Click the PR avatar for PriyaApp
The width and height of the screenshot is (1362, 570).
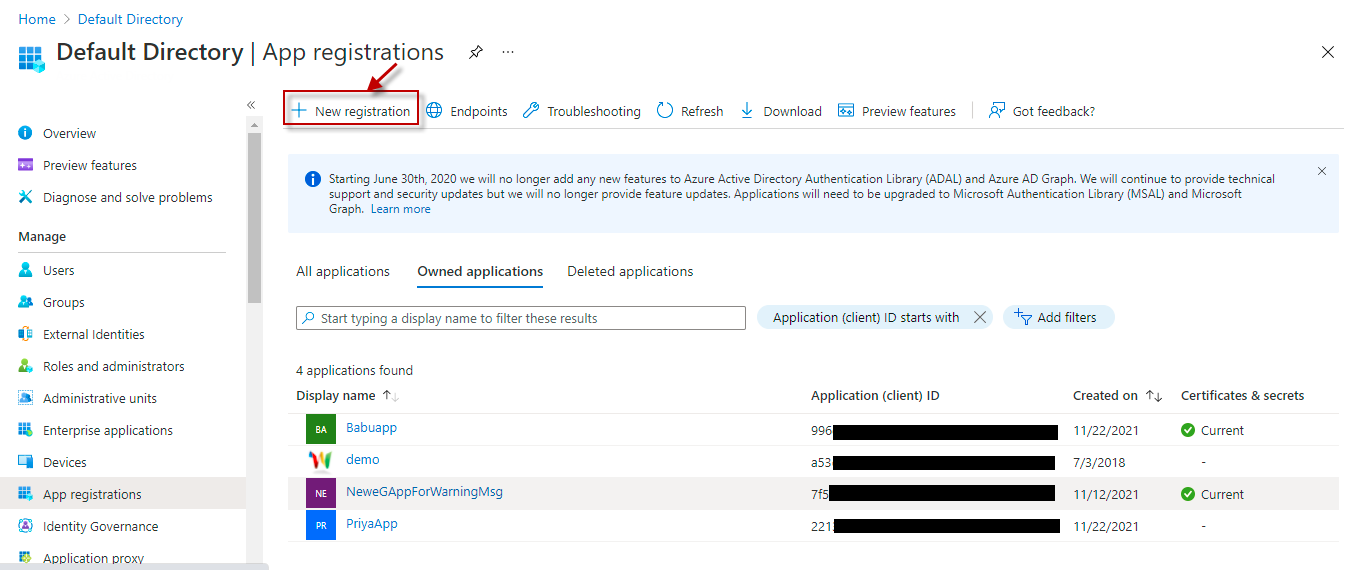321,525
